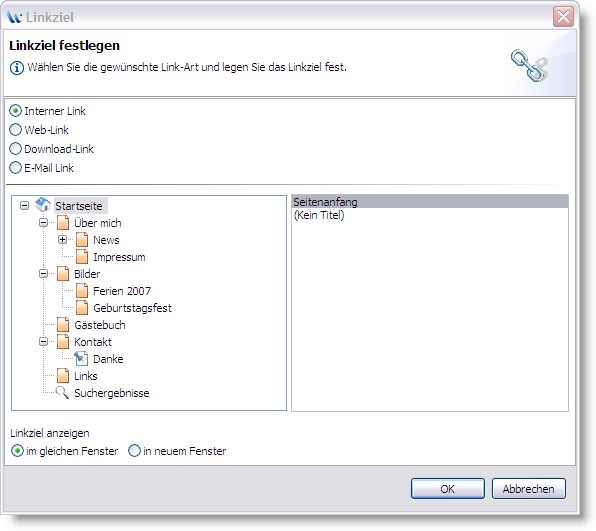Click the Links page icon
The width and height of the screenshot is (596, 531).
[63, 376]
